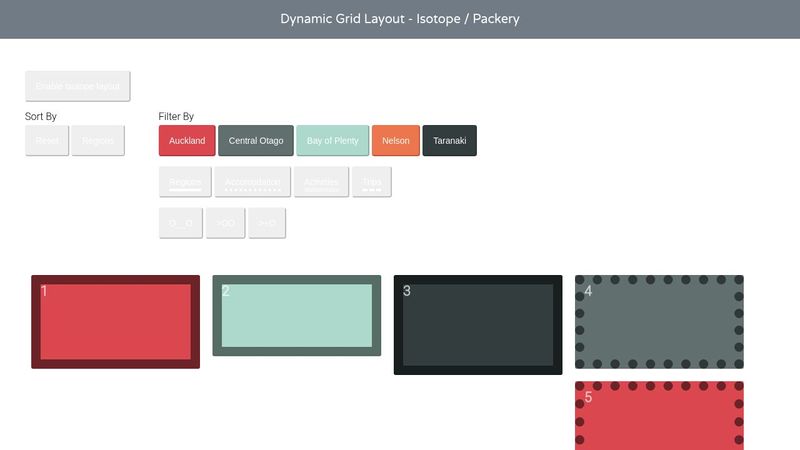Select the Trips filter with dashed underline
Viewport: 800px width, 450px height.
[x=371, y=182]
